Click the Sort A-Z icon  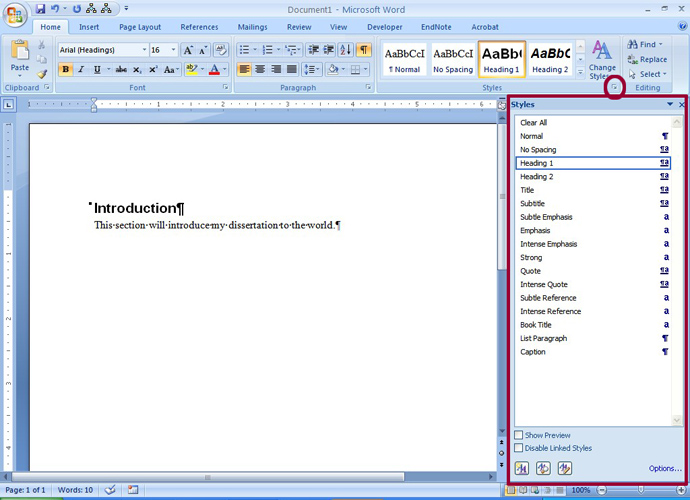(x=346, y=50)
